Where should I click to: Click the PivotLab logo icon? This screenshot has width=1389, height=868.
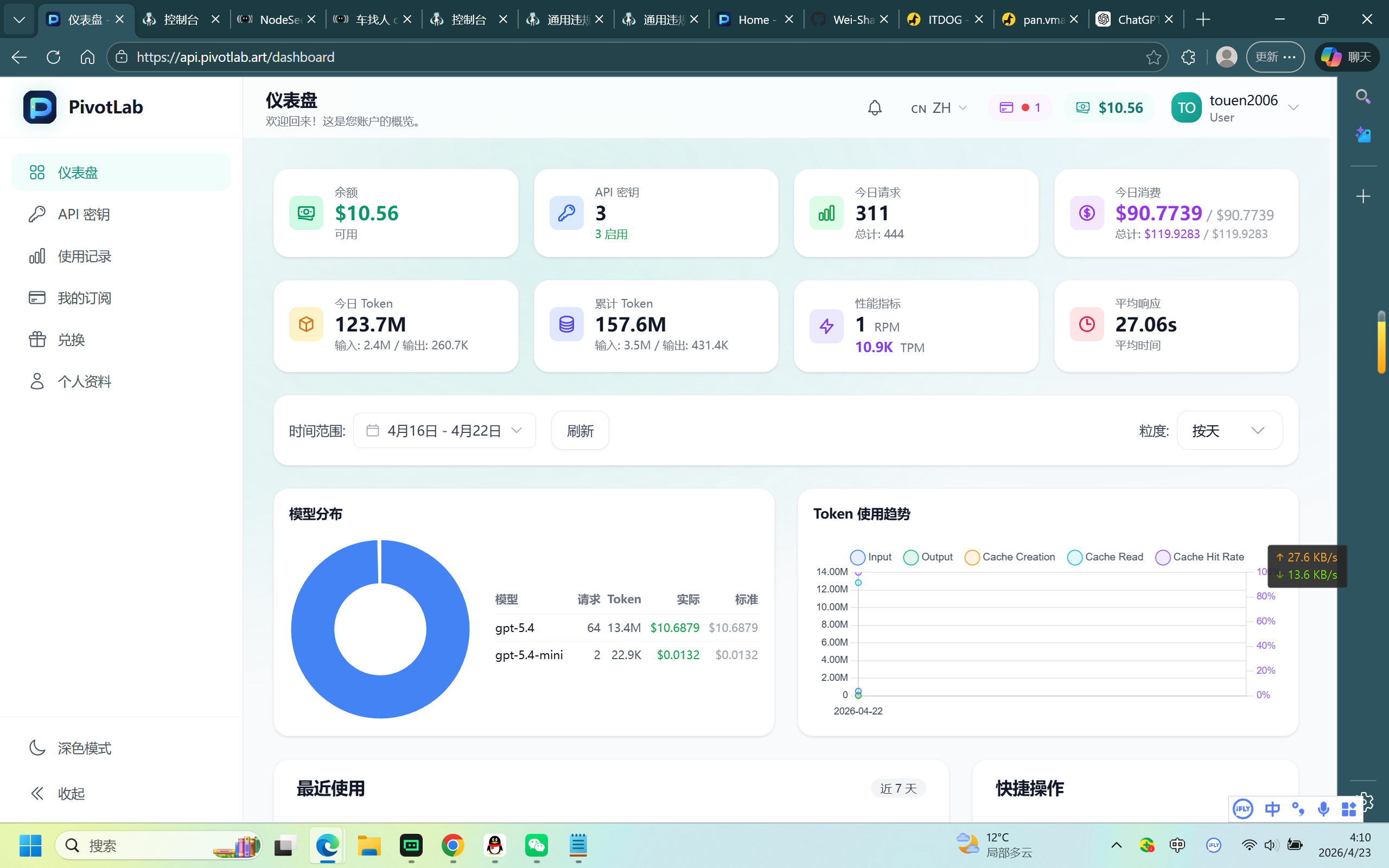(40, 107)
